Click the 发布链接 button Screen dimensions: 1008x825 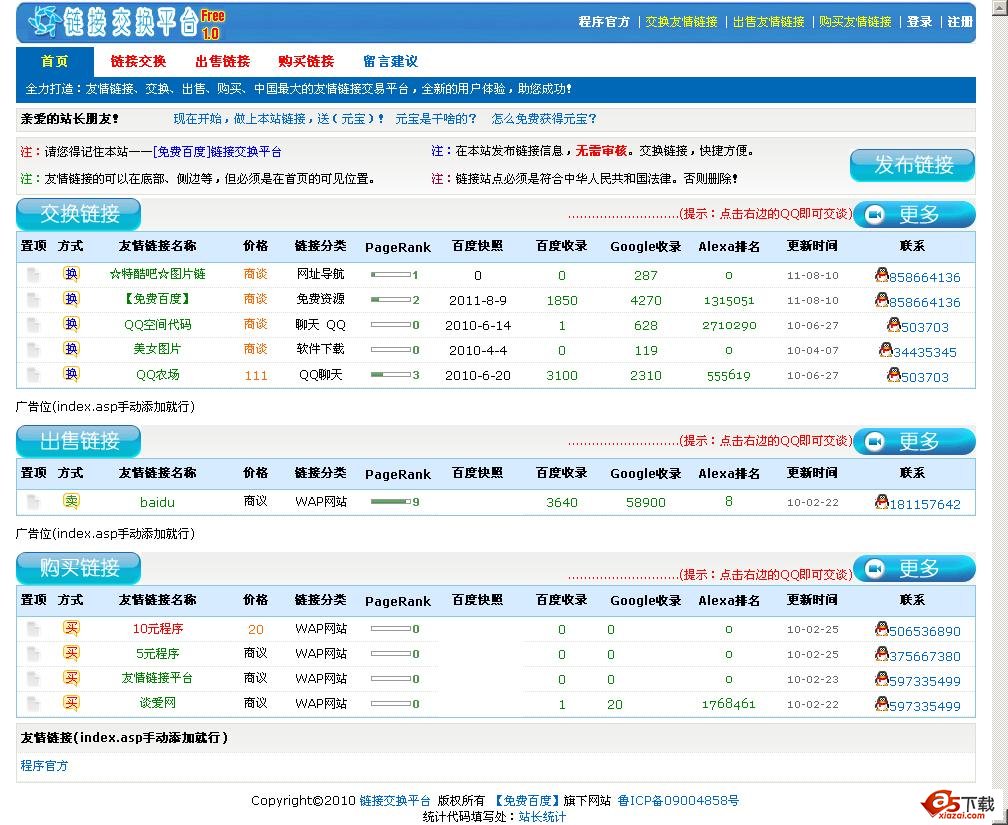[x=912, y=167]
